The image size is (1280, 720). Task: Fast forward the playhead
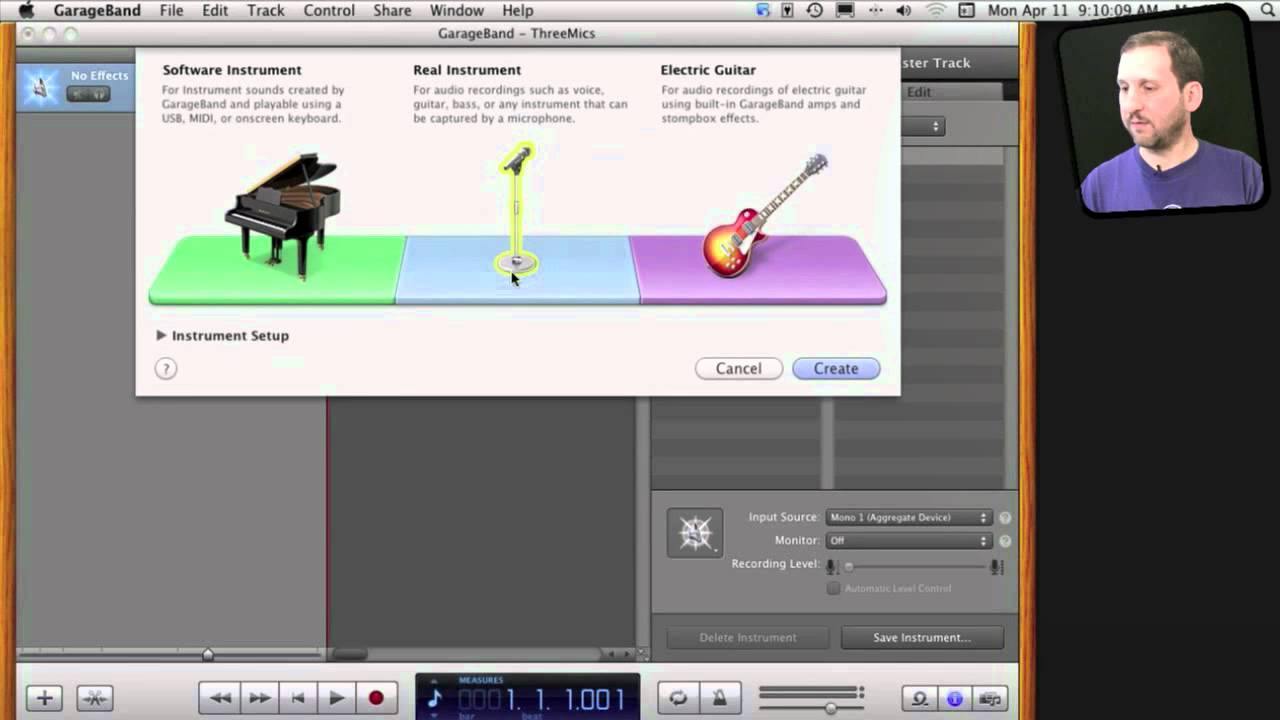click(x=259, y=698)
